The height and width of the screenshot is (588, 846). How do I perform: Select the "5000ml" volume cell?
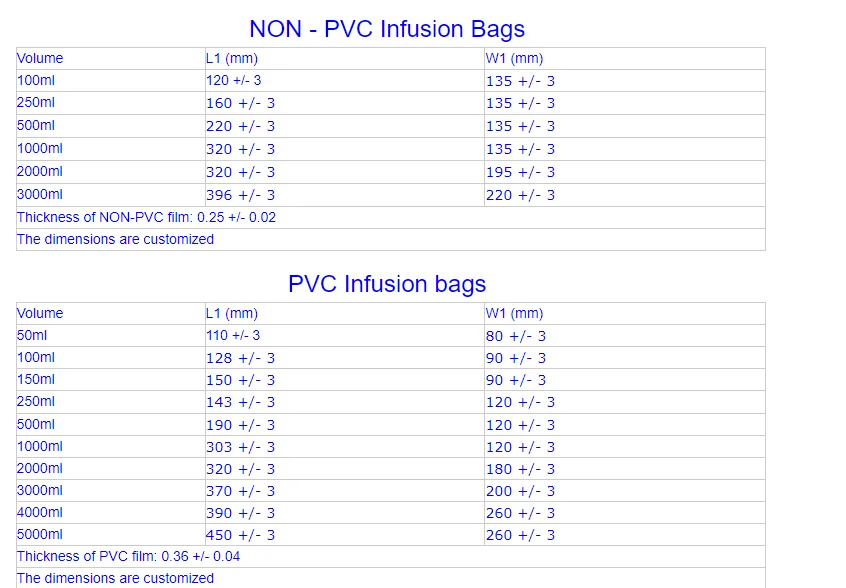point(40,535)
